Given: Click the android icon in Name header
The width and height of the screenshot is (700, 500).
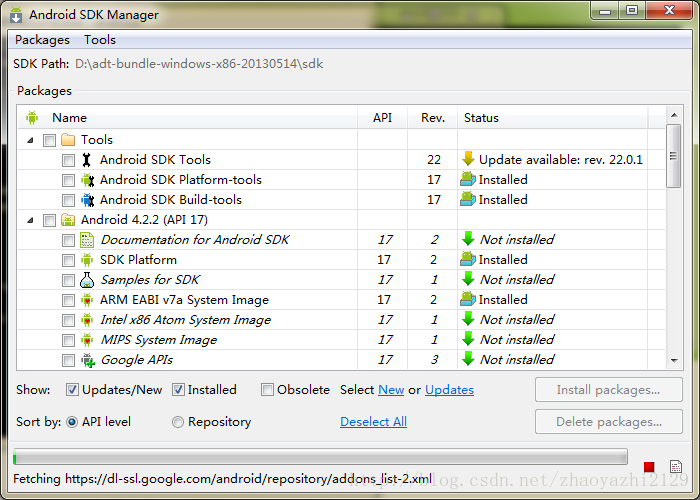Looking at the screenshot, I should pyautogui.click(x=32, y=118).
